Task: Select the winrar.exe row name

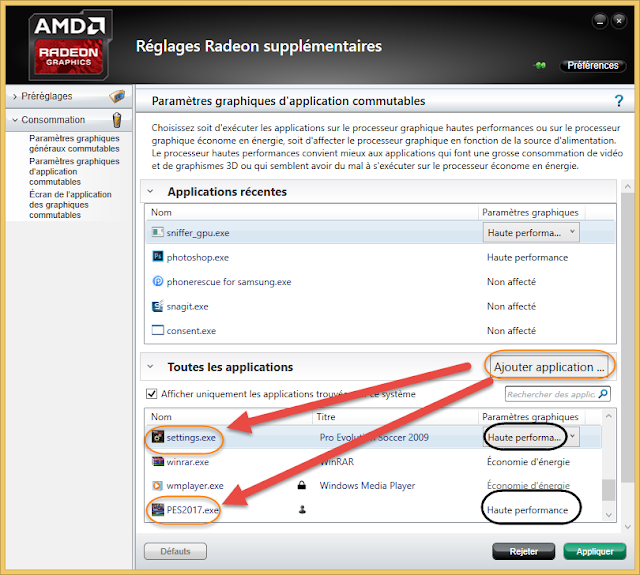Action: [187, 462]
